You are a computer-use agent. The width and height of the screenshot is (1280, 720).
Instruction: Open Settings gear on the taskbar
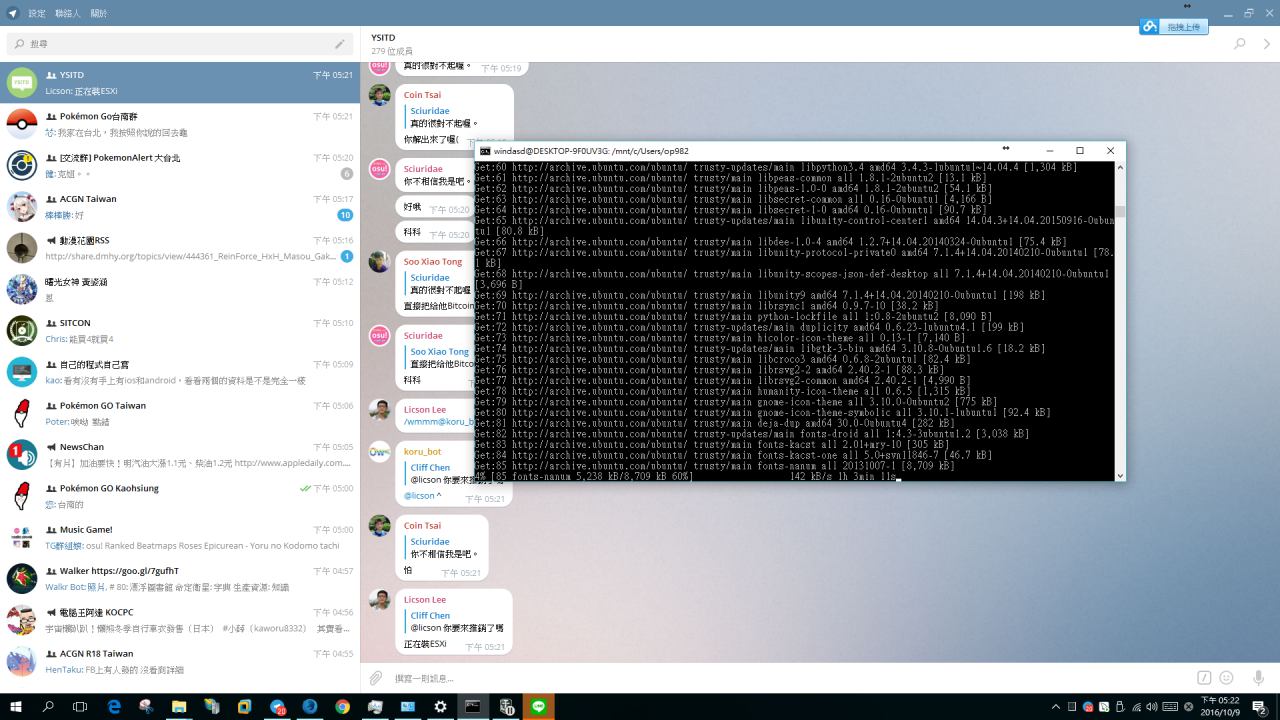[440, 706]
